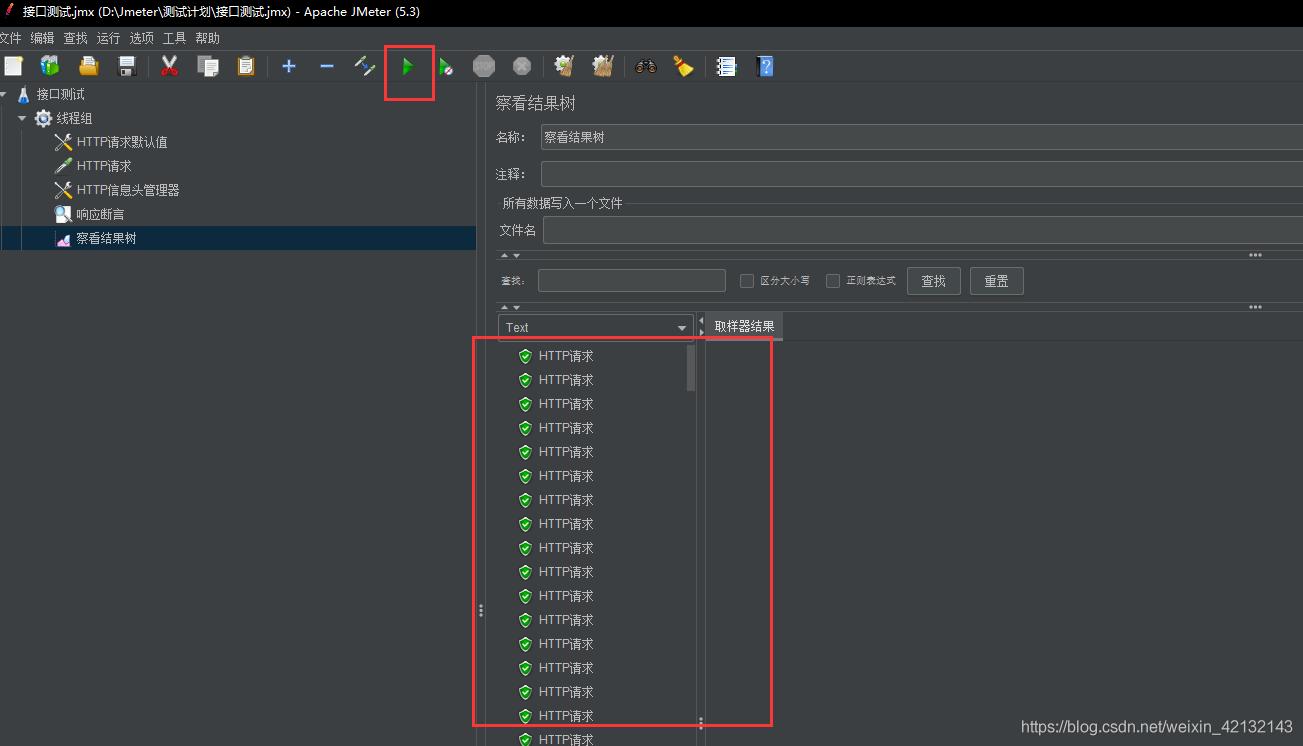Click the Open folder icon in toolbar
Image resolution: width=1303 pixels, height=746 pixels.
89,67
